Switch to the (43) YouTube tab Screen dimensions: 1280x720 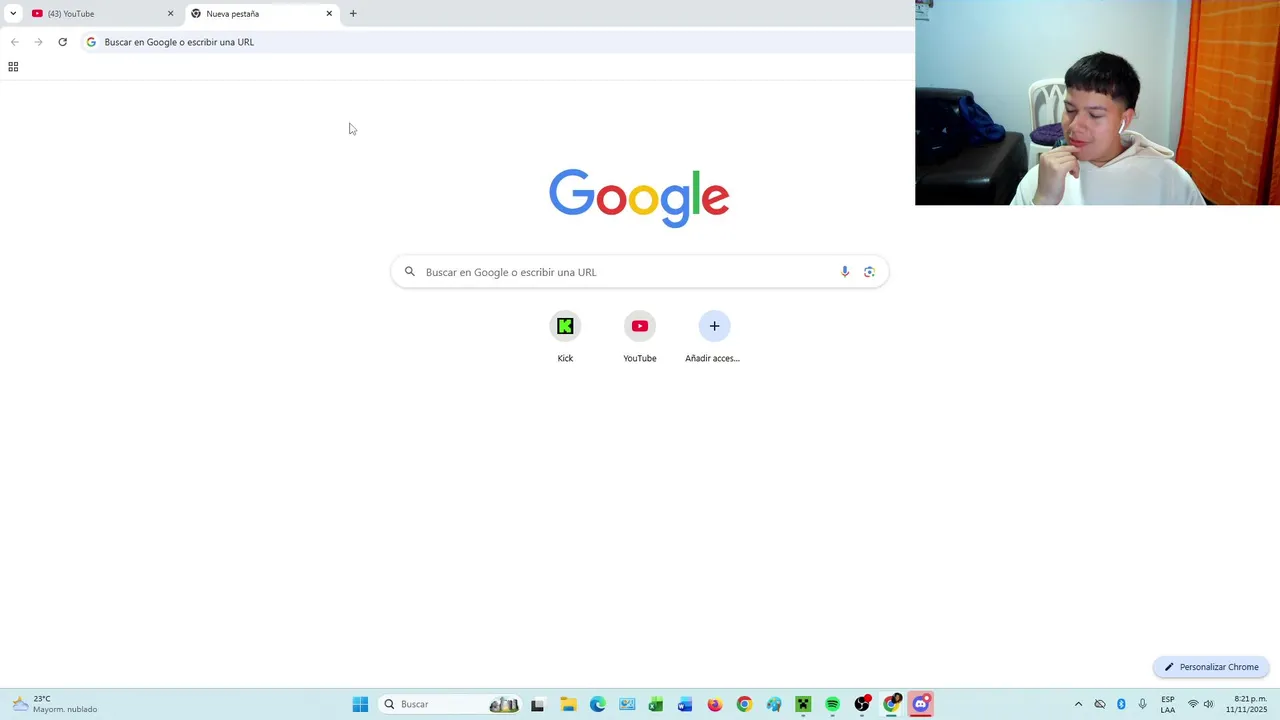click(103, 14)
